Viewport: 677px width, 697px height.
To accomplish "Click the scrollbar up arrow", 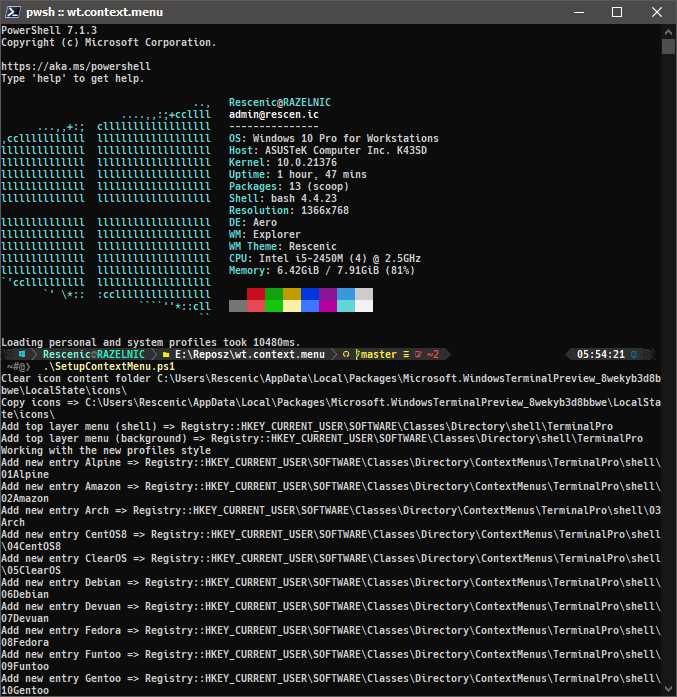I will pyautogui.click(x=668, y=32).
